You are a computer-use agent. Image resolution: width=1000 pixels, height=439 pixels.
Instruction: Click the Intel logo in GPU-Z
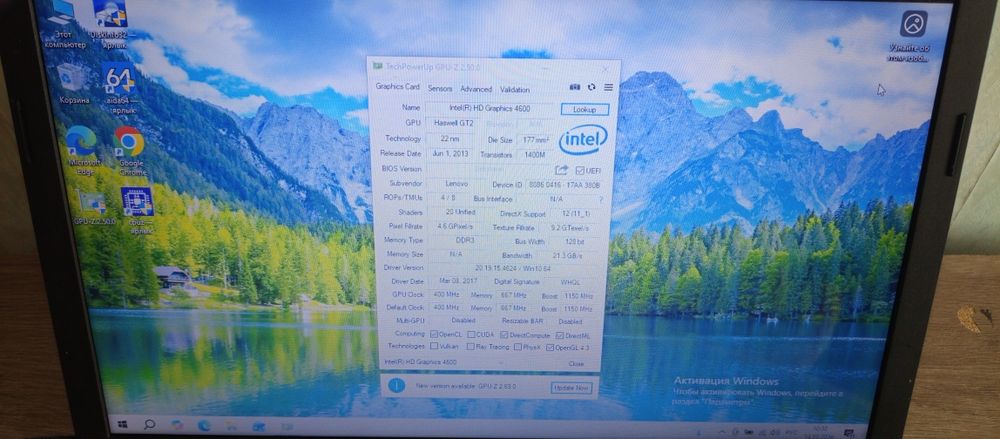coord(583,140)
